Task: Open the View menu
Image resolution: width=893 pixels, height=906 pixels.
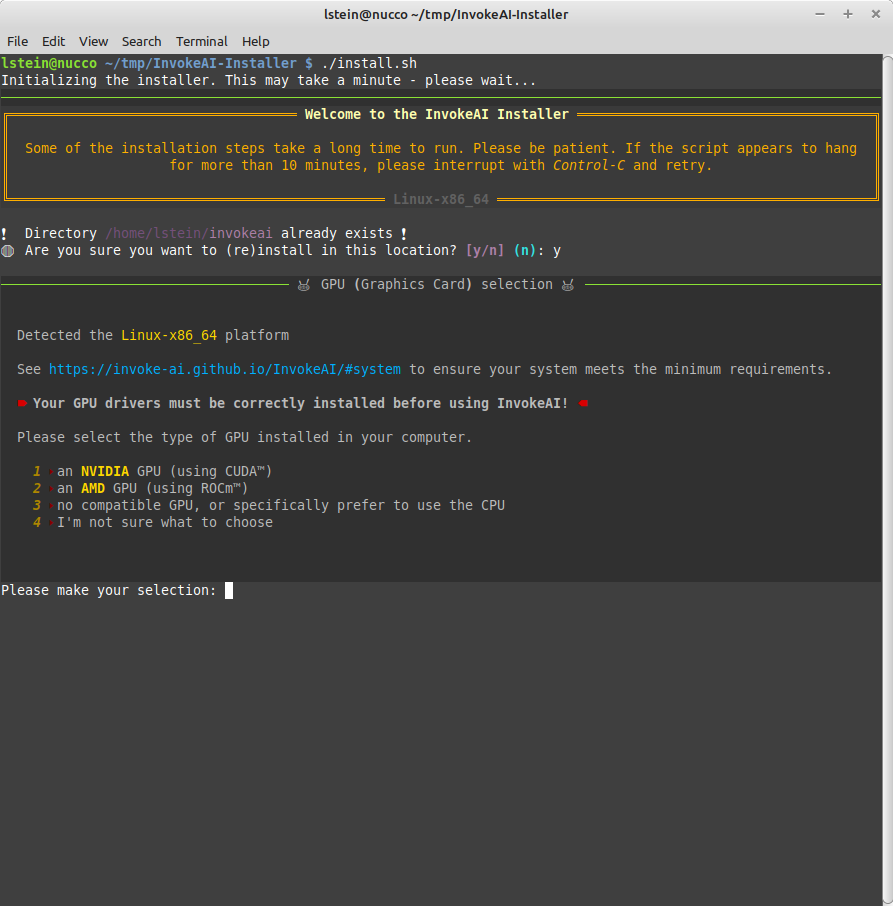Action: 93,41
